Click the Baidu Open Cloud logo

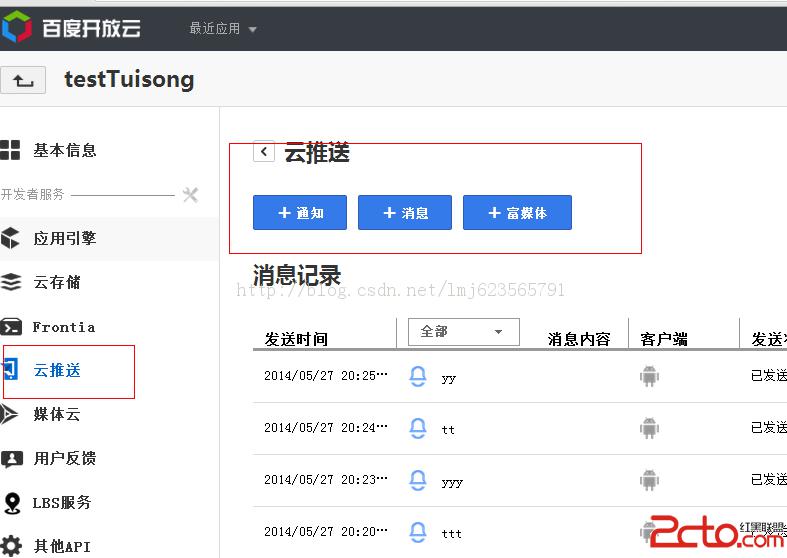pos(71,28)
